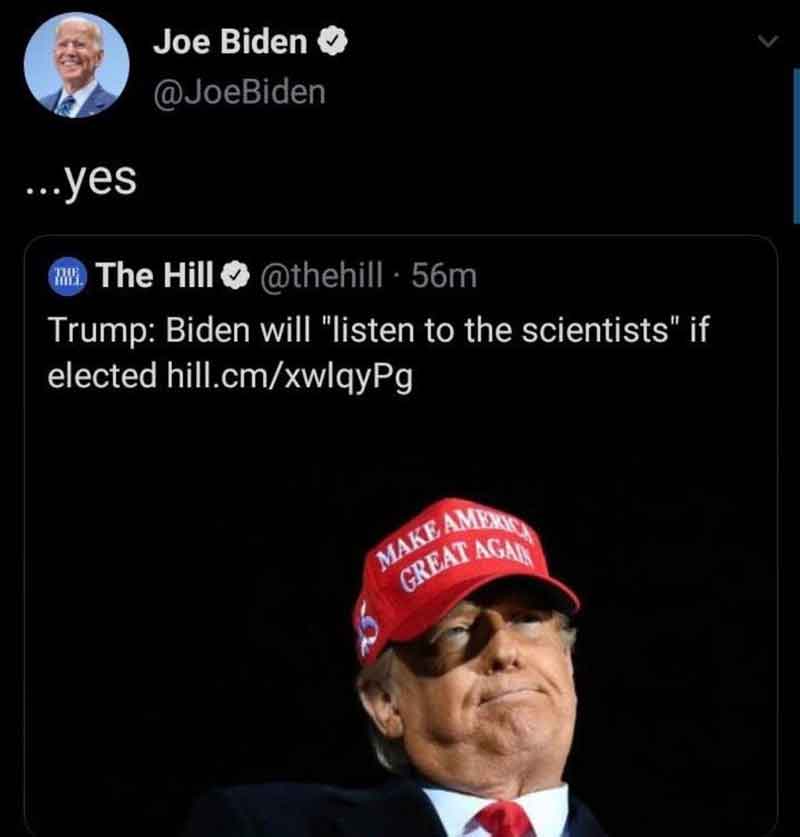Image resolution: width=800 pixels, height=837 pixels.
Task: Open the 56m timestamp
Action: (x=444, y=276)
